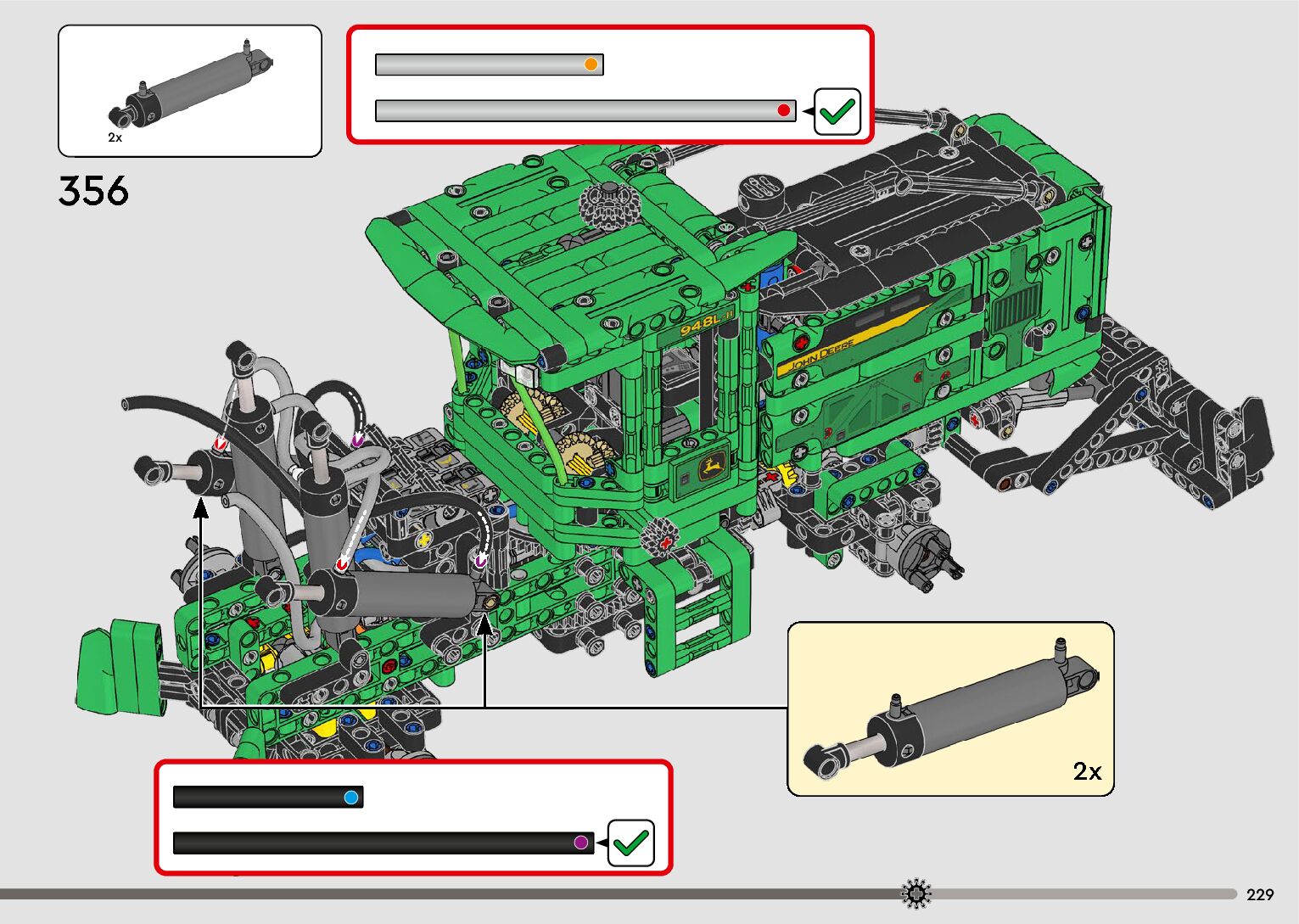
Task: Select the long gray hose with red dot
Action: point(585,110)
